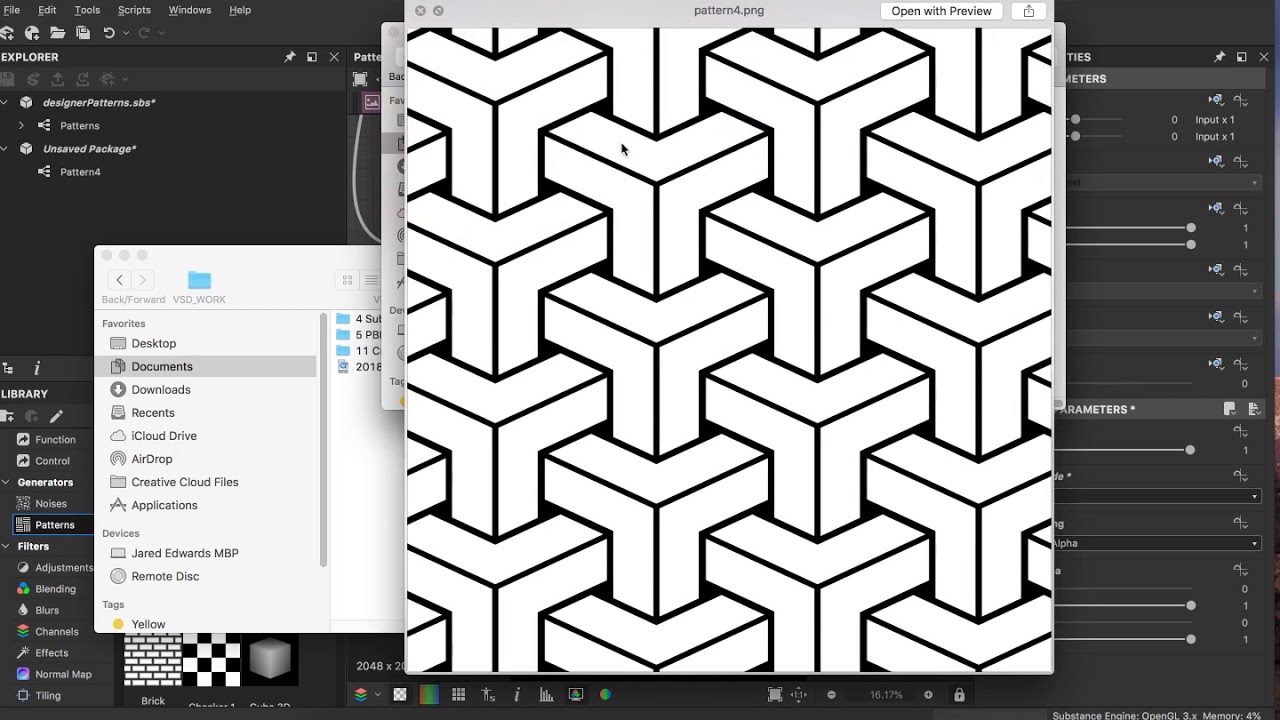Open the Tools menu

(x=87, y=10)
